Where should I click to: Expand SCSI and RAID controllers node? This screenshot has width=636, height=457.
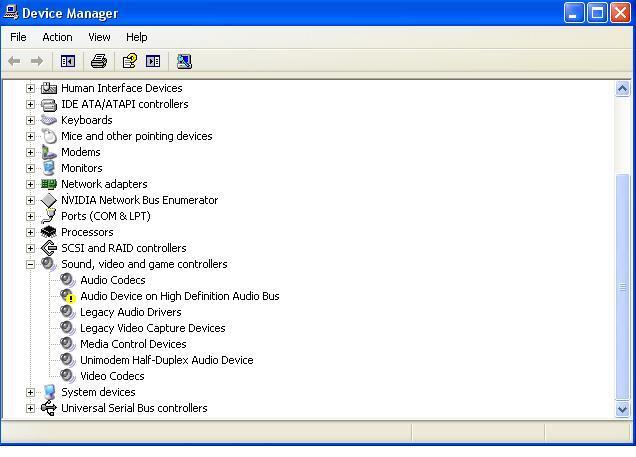[30, 248]
